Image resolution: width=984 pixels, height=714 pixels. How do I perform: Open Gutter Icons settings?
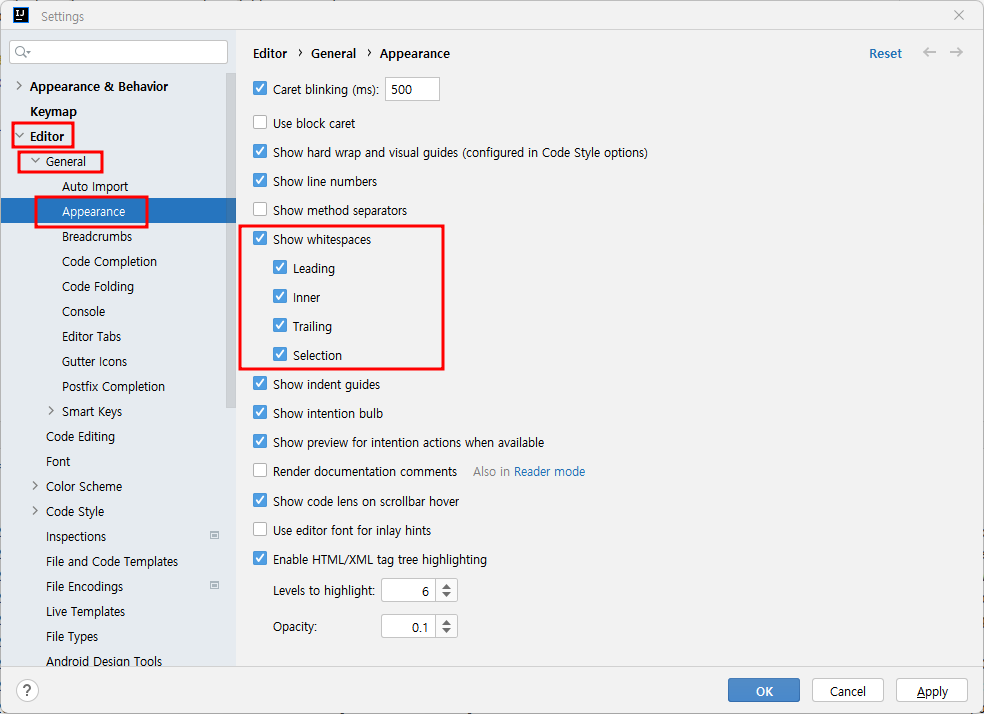(94, 362)
